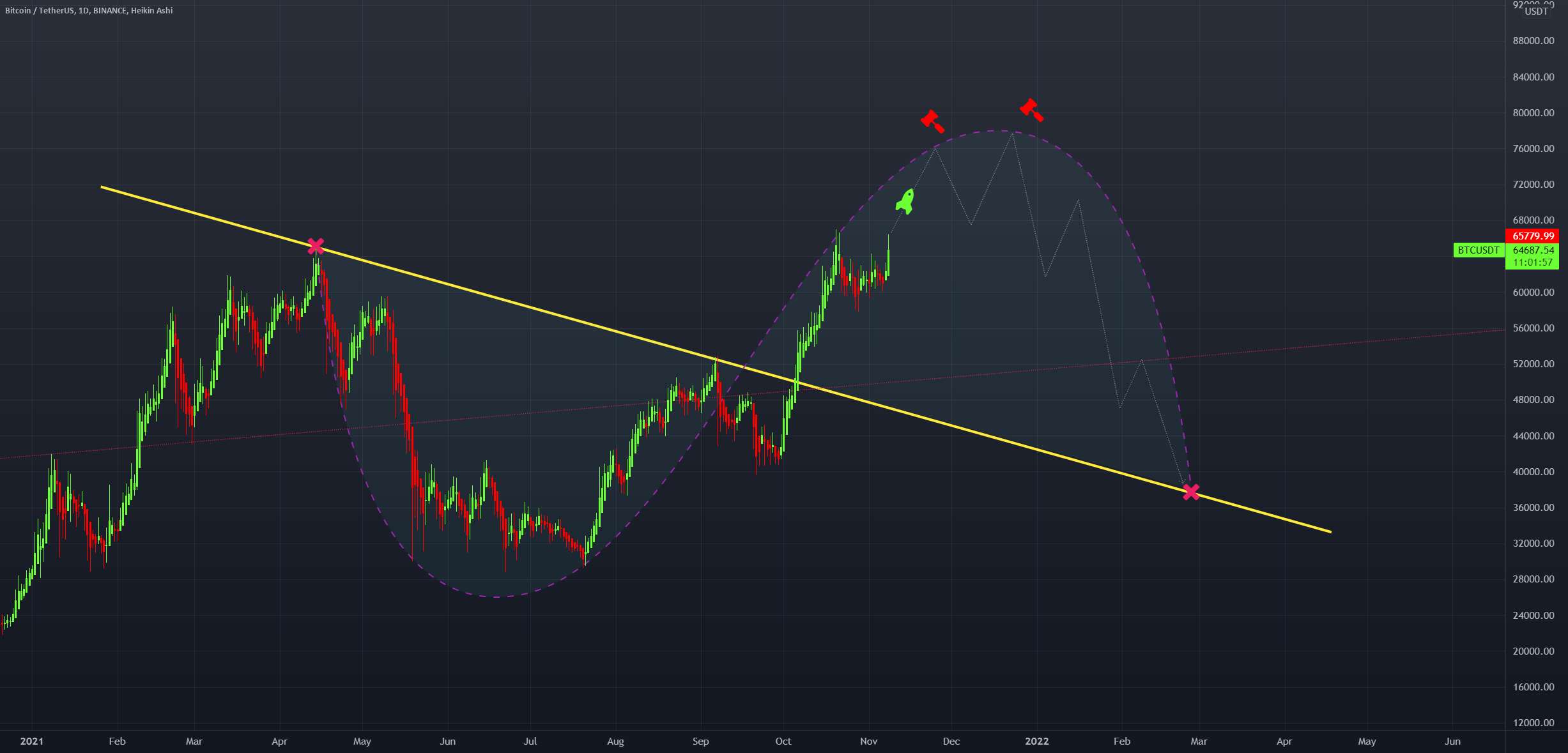
Task: Click the 88000.00 price axis label
Action: pos(1533,40)
